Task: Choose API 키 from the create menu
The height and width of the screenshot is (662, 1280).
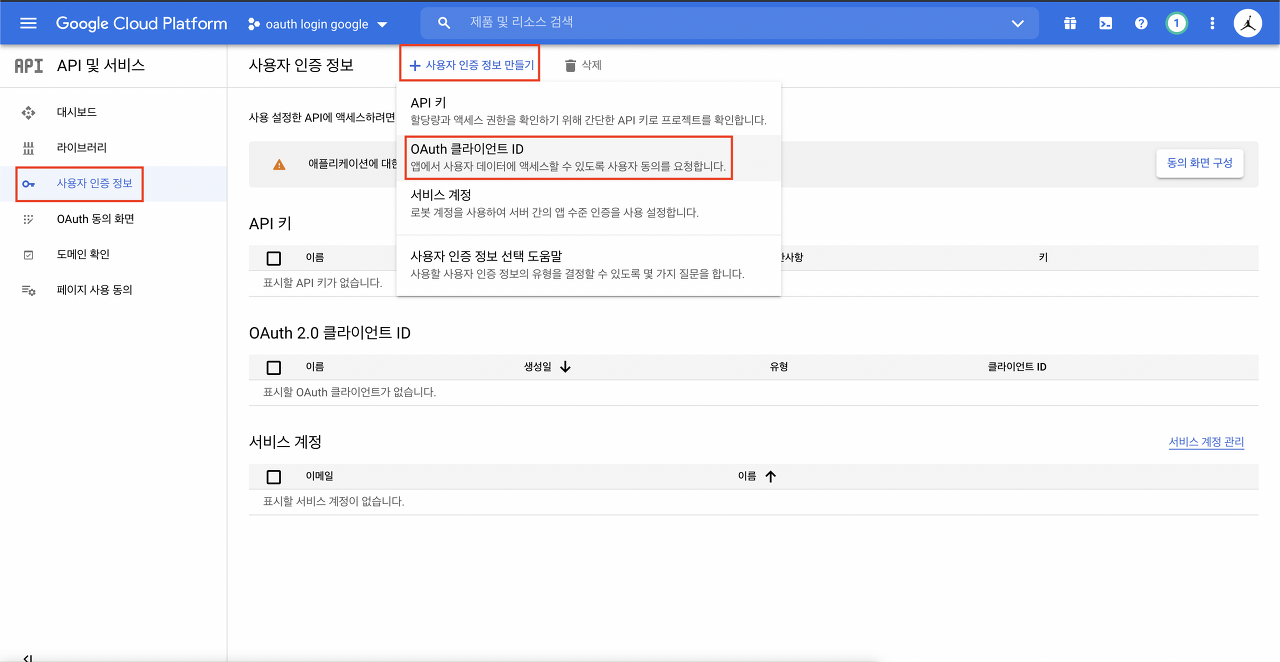Action: point(589,111)
